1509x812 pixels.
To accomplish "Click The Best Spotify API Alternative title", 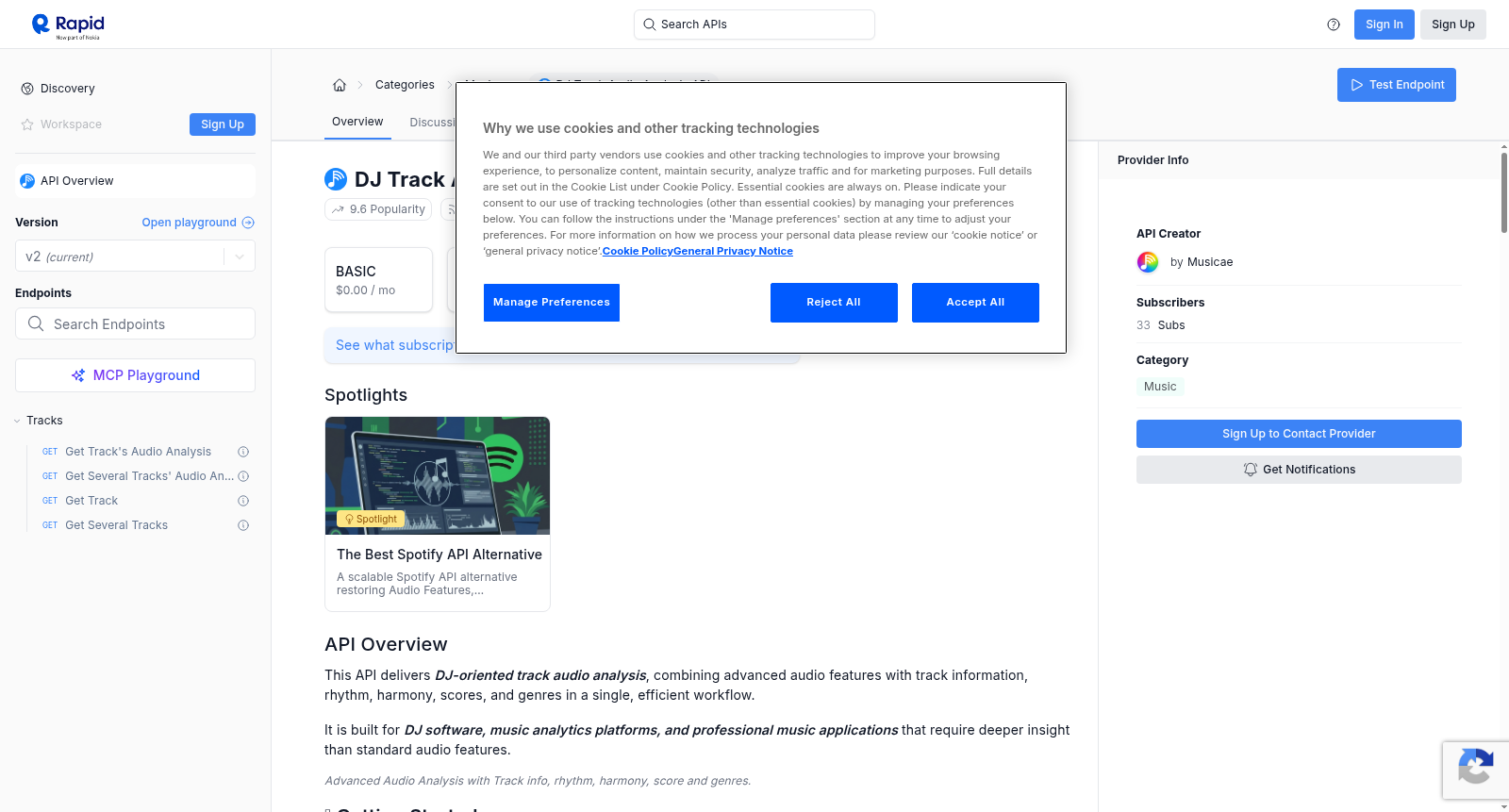I will pyautogui.click(x=439, y=555).
